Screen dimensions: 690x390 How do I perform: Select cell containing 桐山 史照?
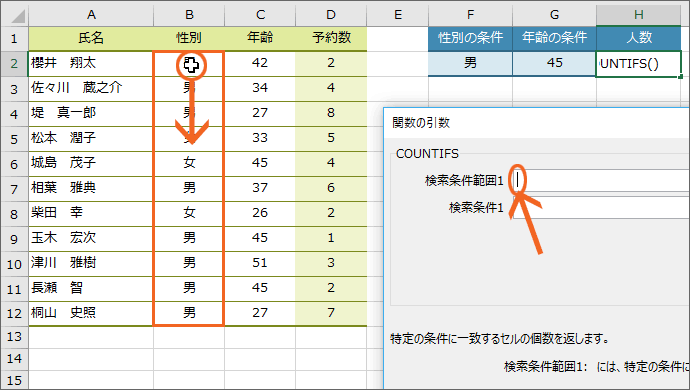[x=91, y=313]
